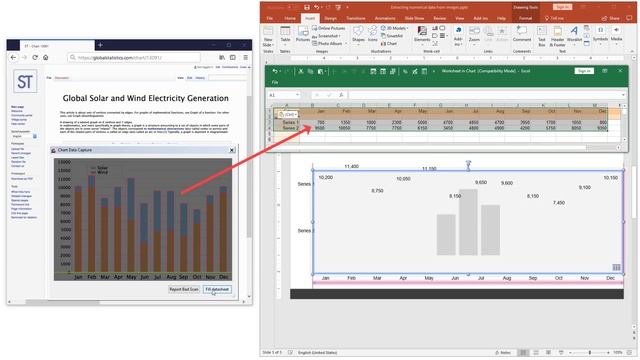This screenshot has height=360, width=640.
Task: Click the Pictures icon in PowerPoint ribbon
Action: point(303,34)
